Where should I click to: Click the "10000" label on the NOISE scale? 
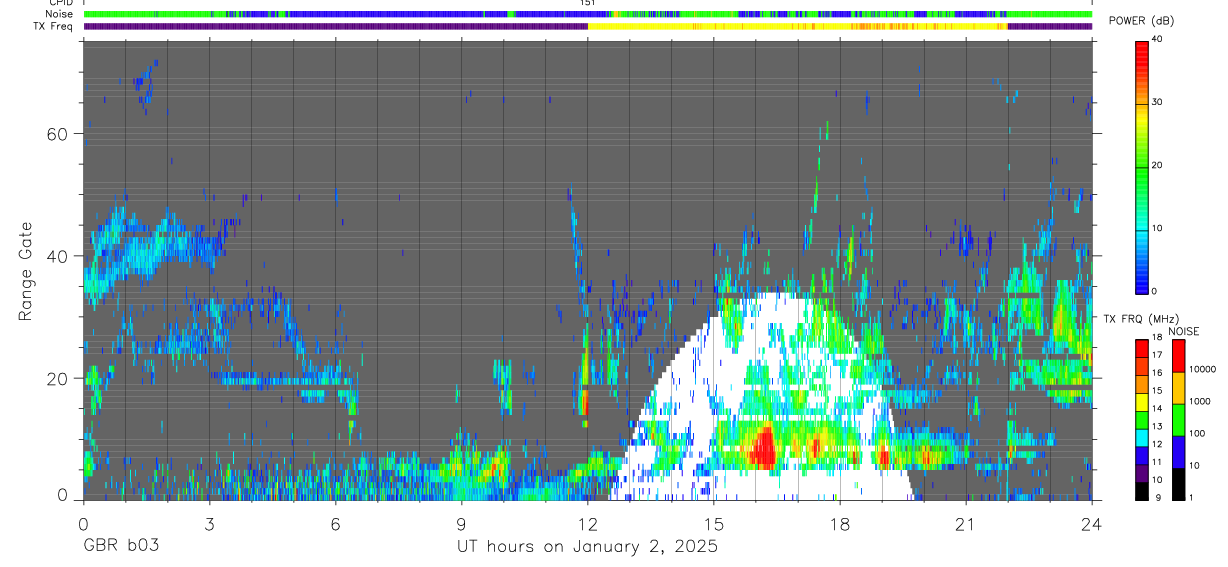[x=1202, y=369]
